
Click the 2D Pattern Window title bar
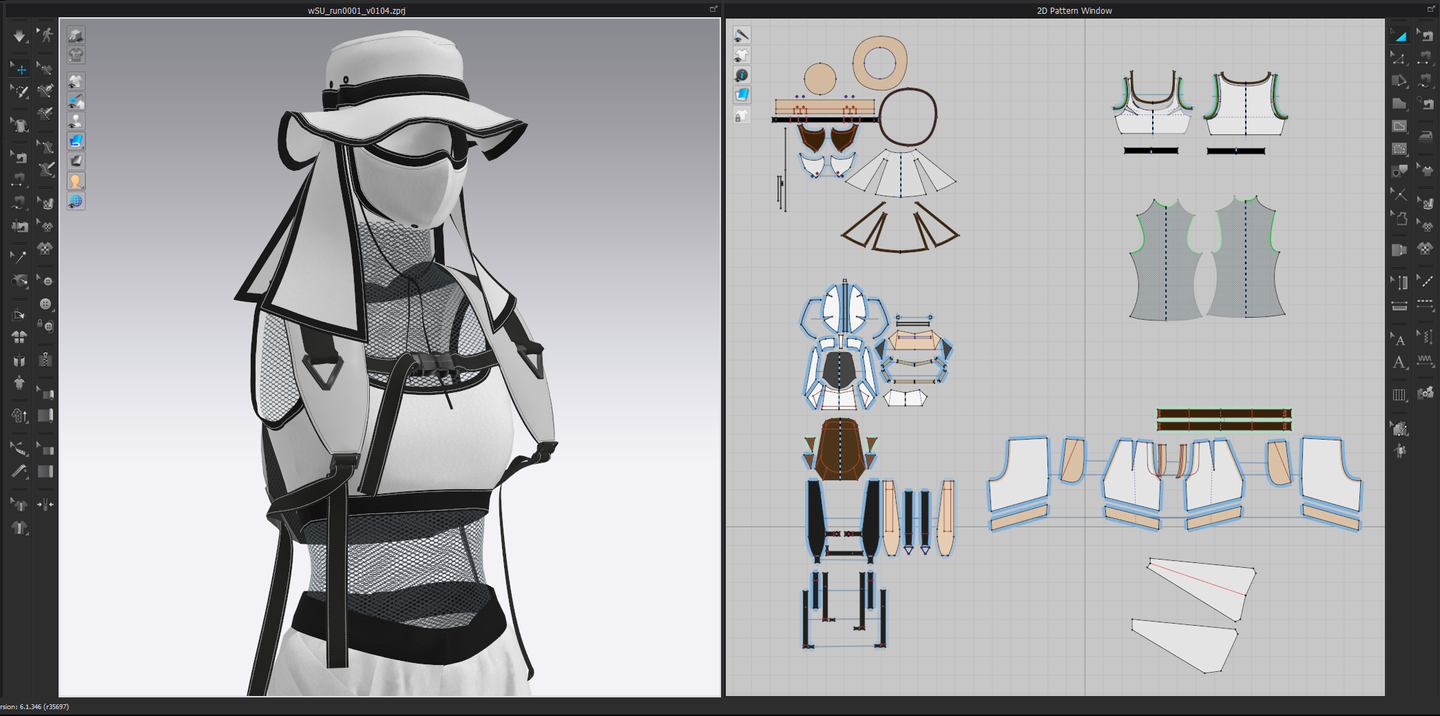point(1074,10)
